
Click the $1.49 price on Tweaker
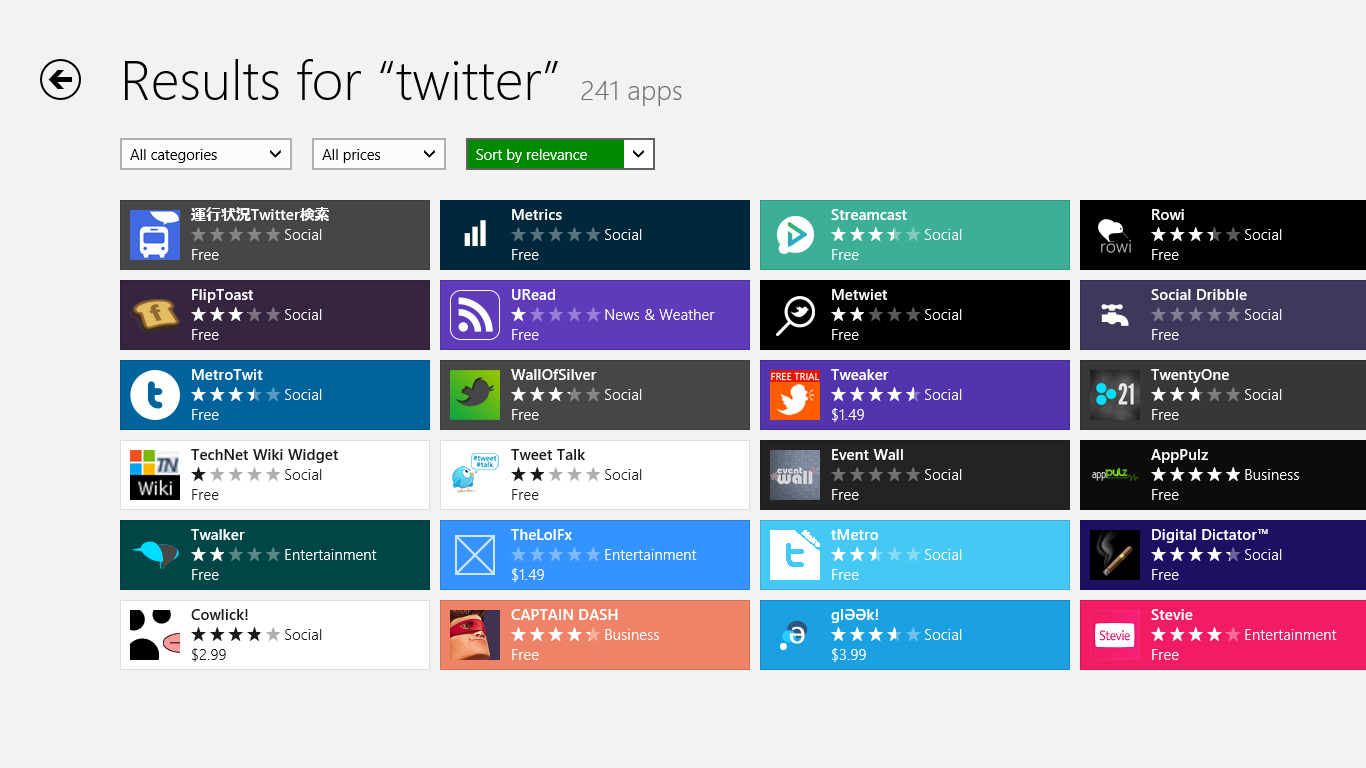[848, 415]
